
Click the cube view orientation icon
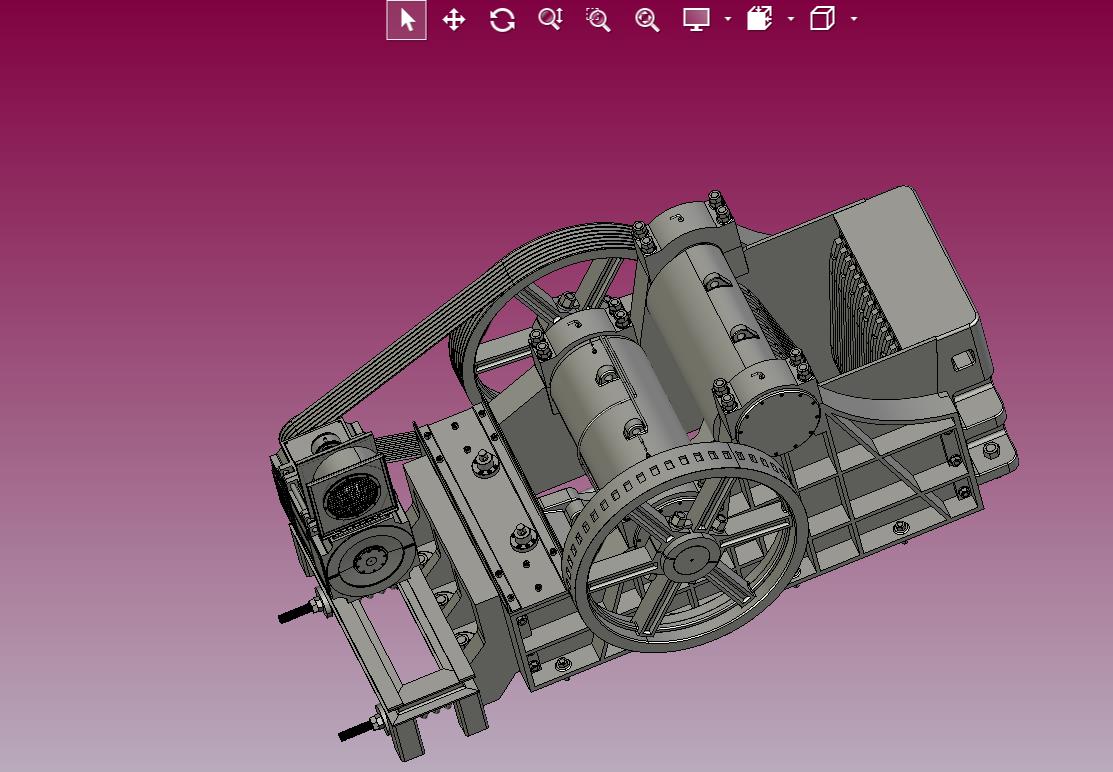pos(822,19)
